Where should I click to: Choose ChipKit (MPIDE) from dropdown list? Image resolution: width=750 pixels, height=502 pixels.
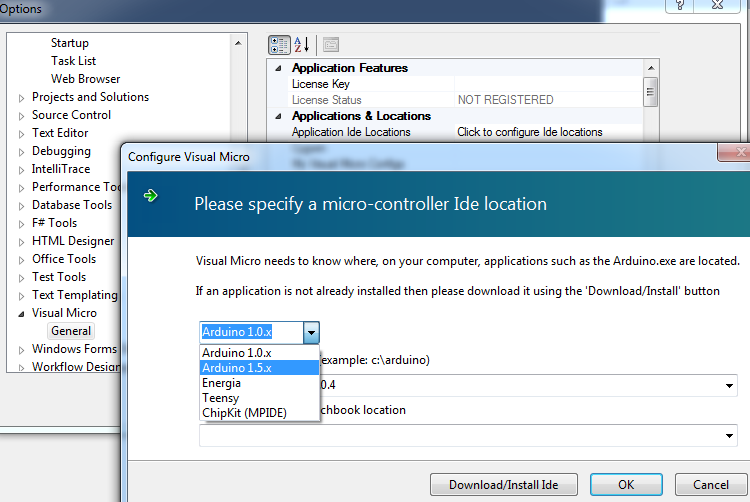(x=259, y=413)
